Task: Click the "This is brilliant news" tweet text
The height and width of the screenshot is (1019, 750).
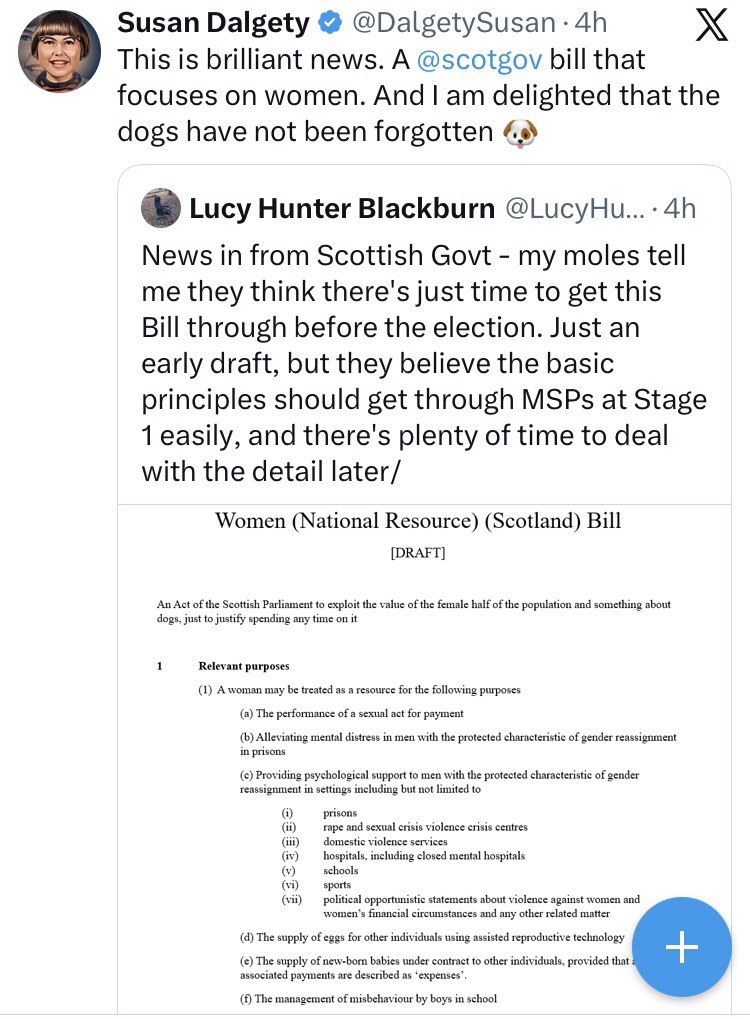Action: pyautogui.click(x=418, y=96)
